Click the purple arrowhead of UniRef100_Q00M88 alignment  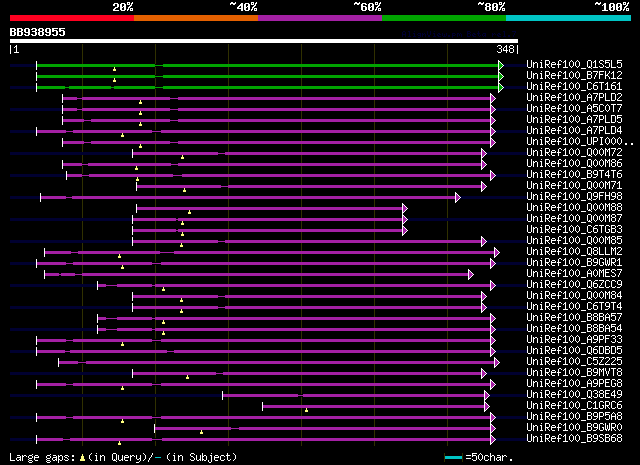click(x=405, y=209)
